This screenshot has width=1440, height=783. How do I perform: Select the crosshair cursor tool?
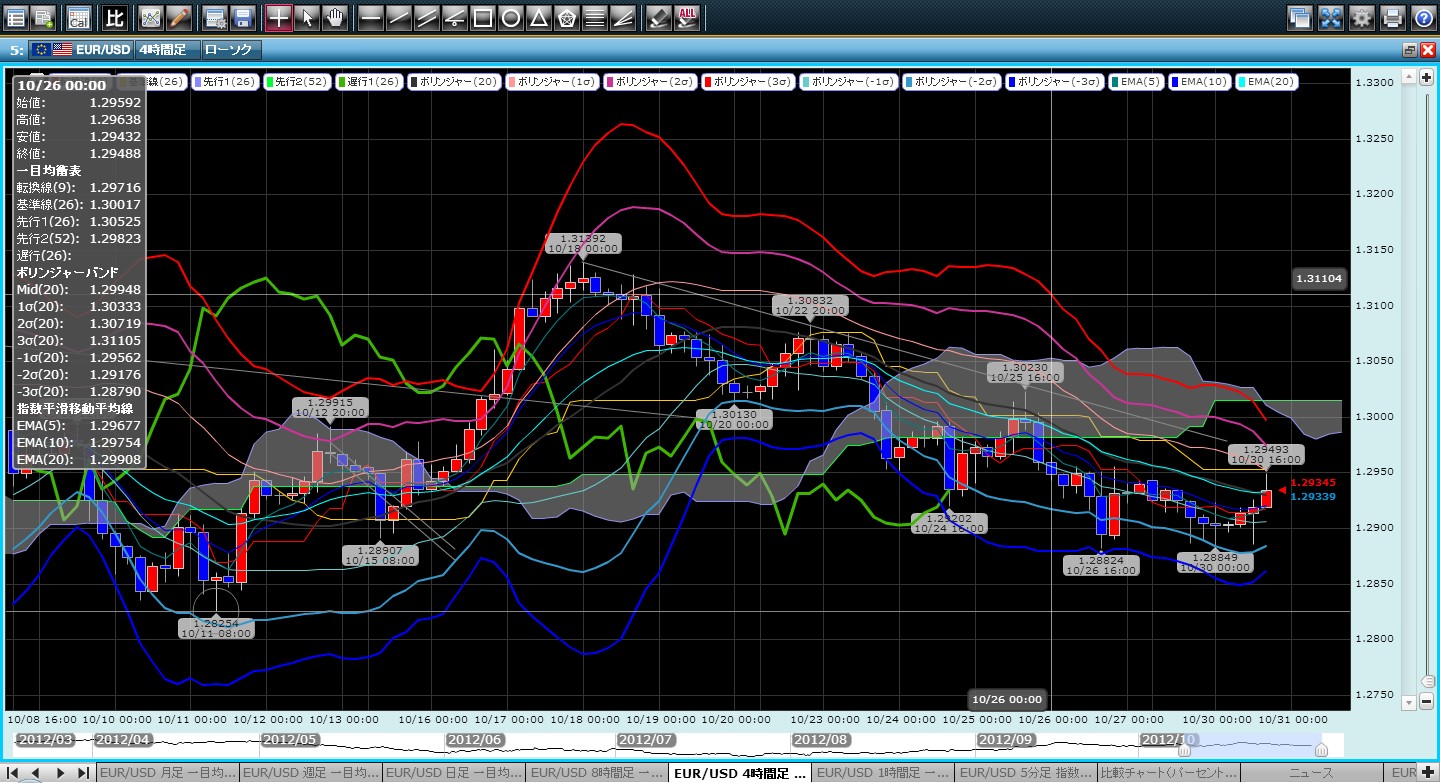[278, 17]
